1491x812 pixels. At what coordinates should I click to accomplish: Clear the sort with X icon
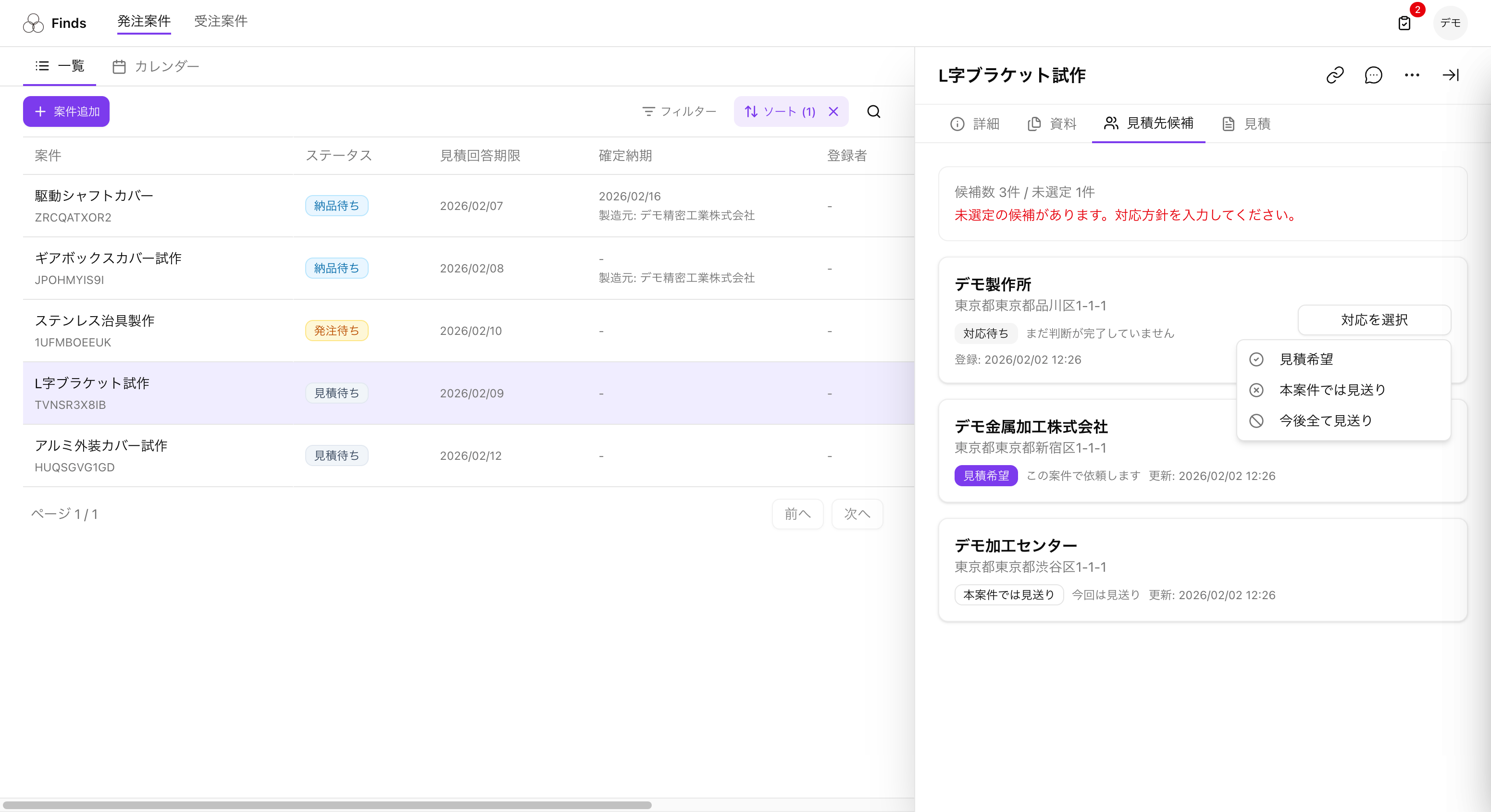point(833,111)
